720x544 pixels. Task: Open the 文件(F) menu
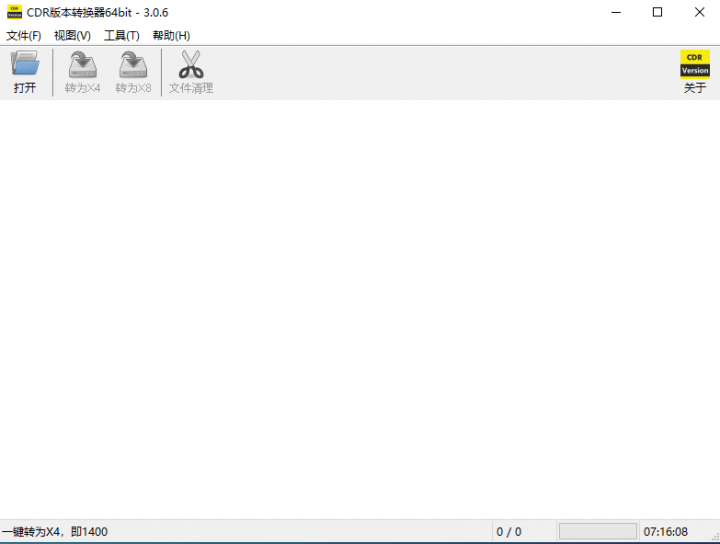pyautogui.click(x=24, y=35)
